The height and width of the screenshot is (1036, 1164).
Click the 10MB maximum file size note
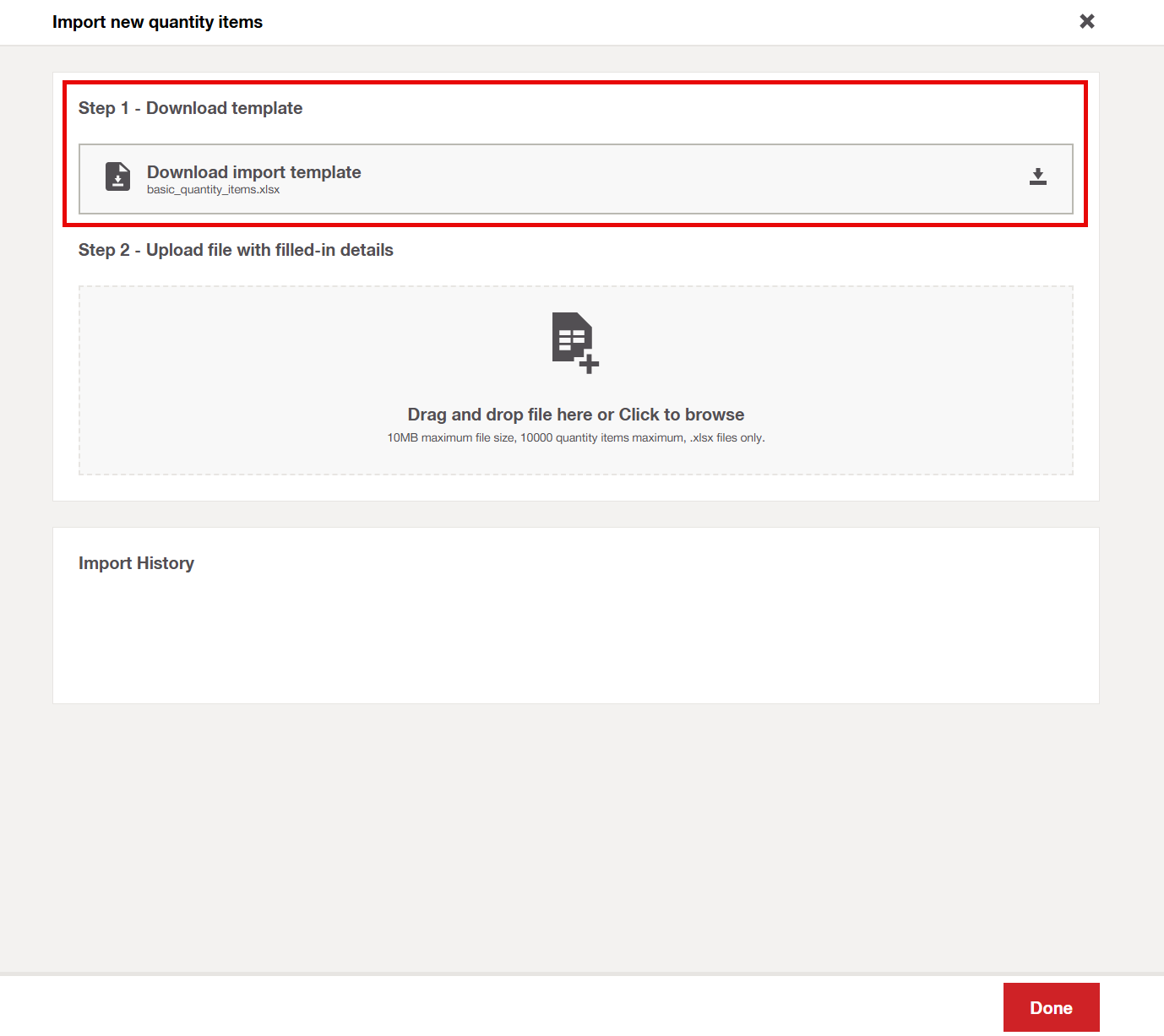575,438
